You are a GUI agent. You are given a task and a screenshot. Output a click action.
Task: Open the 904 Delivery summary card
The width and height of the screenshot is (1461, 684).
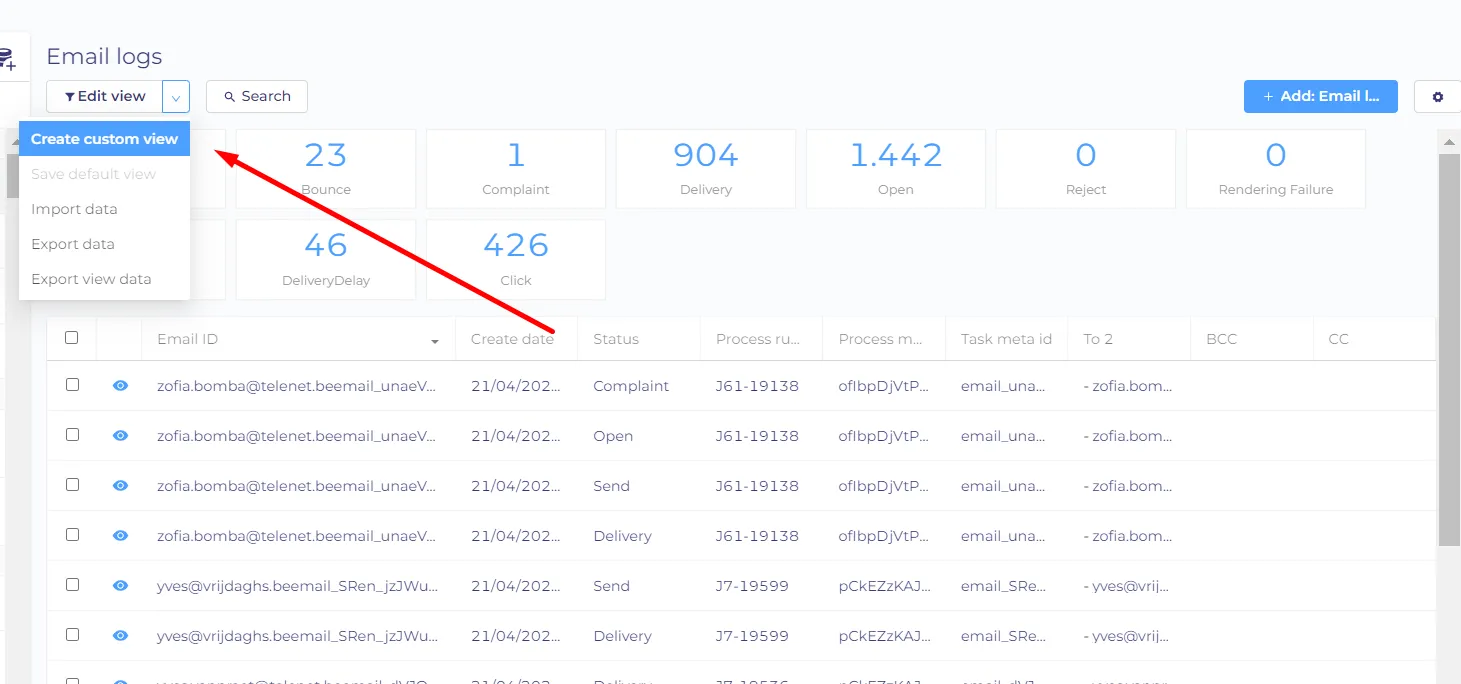(706, 169)
